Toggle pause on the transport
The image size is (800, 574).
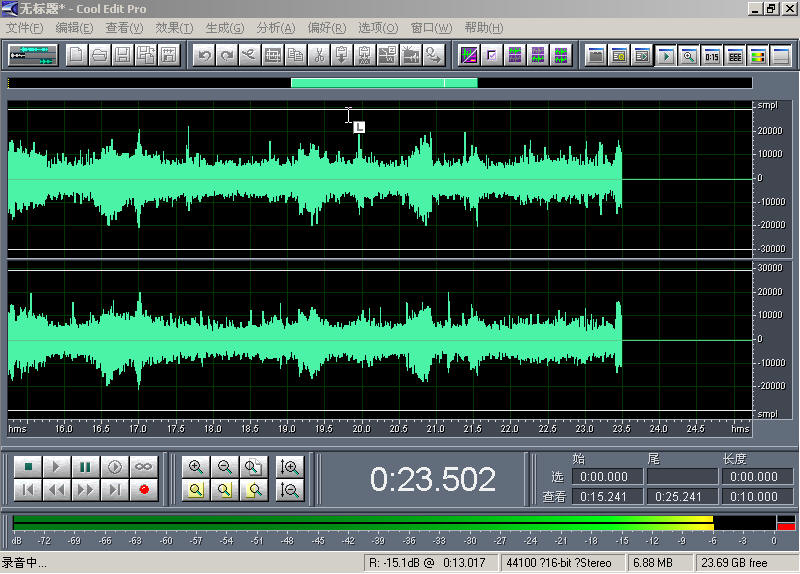(x=86, y=467)
